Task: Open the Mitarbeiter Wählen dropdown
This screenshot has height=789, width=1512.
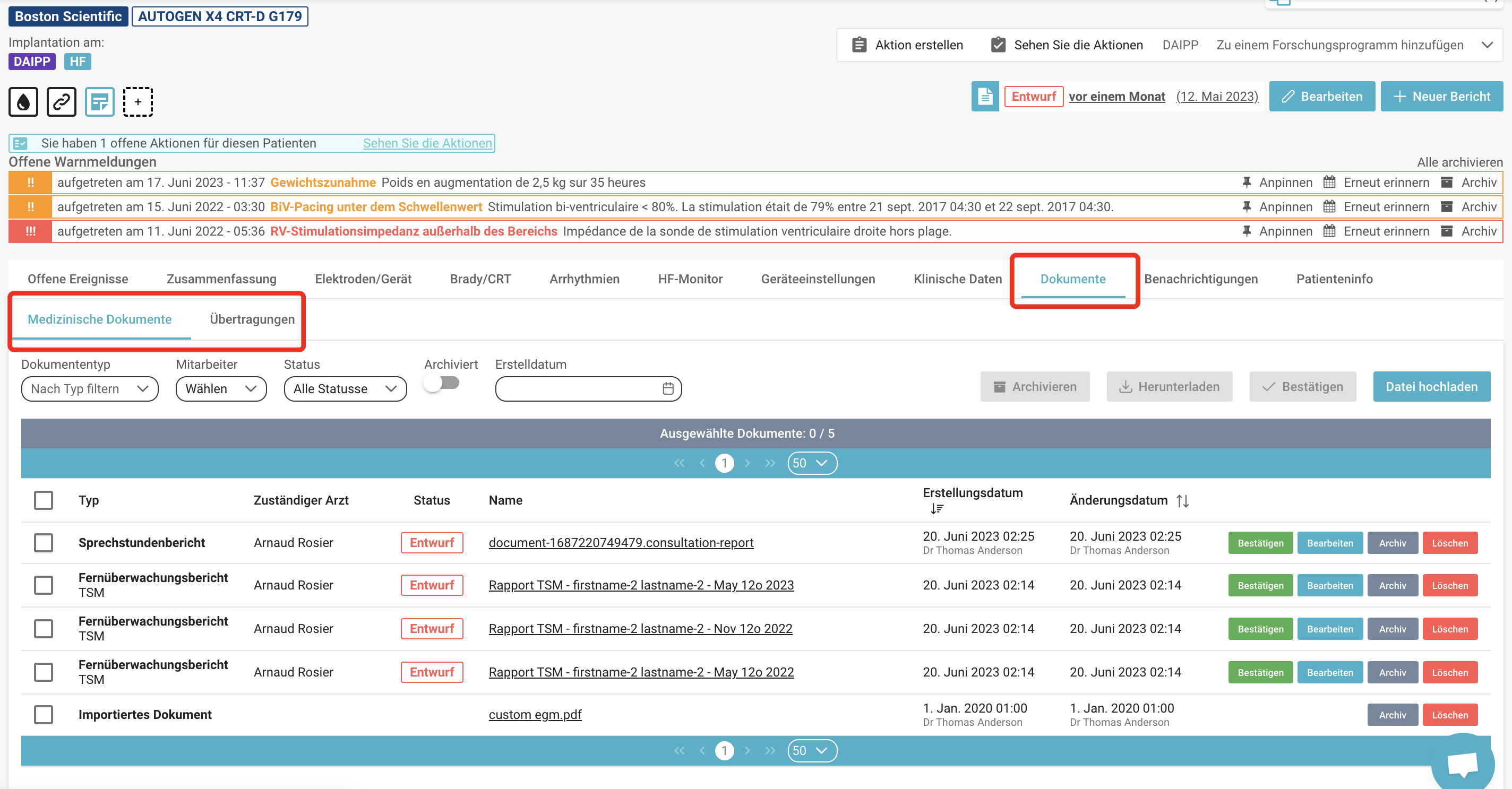Action: (x=221, y=389)
